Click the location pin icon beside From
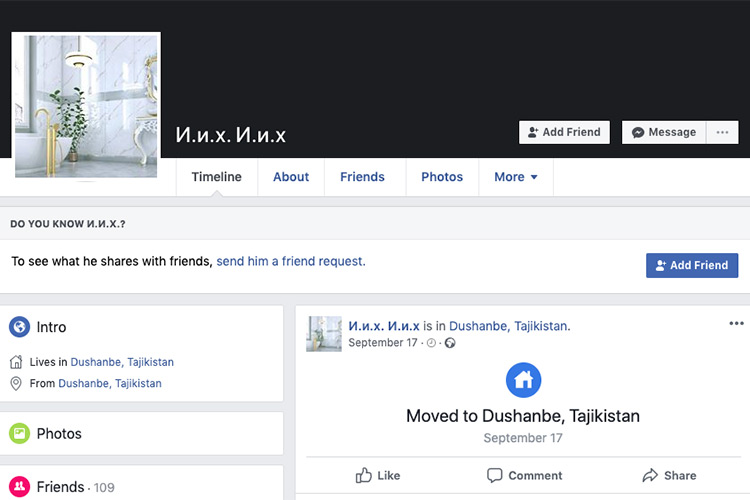 point(16,384)
